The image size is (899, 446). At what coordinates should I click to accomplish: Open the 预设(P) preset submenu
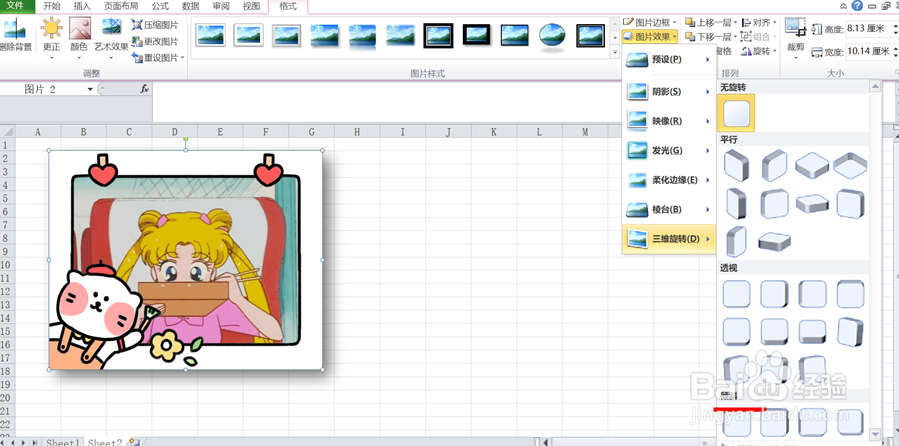[669, 60]
